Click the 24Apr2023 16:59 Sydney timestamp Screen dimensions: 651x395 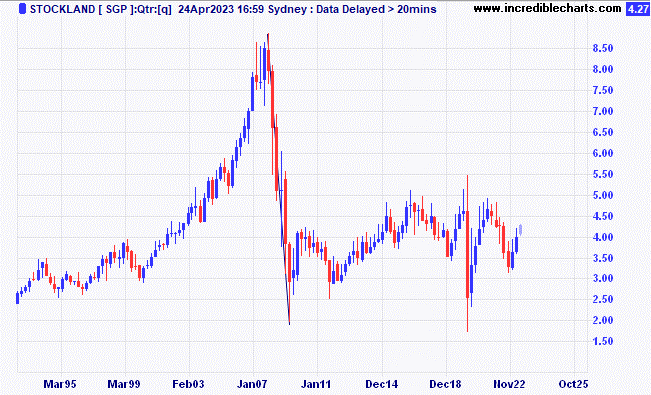point(242,9)
